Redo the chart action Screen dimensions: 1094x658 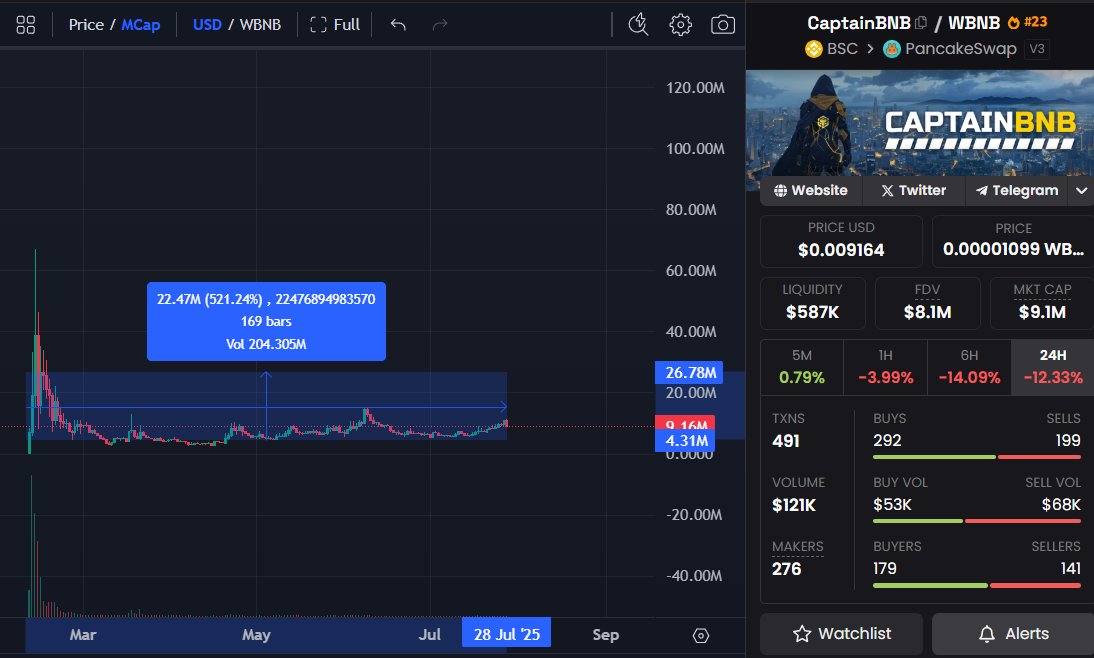coord(440,25)
